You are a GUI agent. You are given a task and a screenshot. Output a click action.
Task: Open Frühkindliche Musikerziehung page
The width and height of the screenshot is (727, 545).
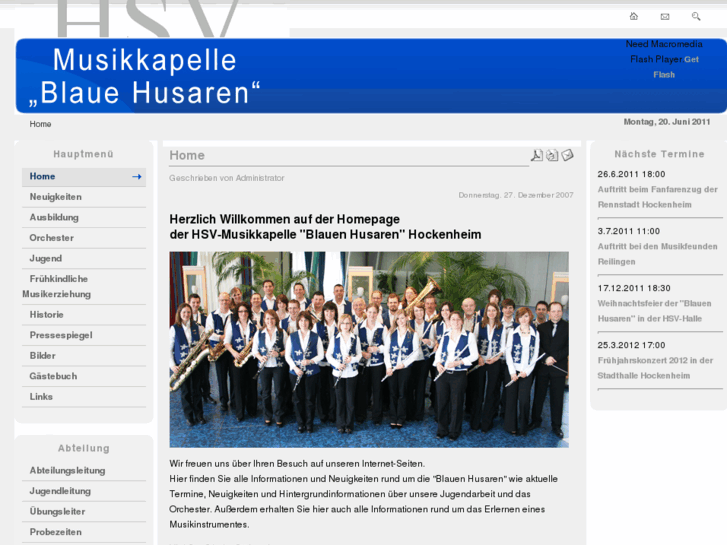pos(84,287)
